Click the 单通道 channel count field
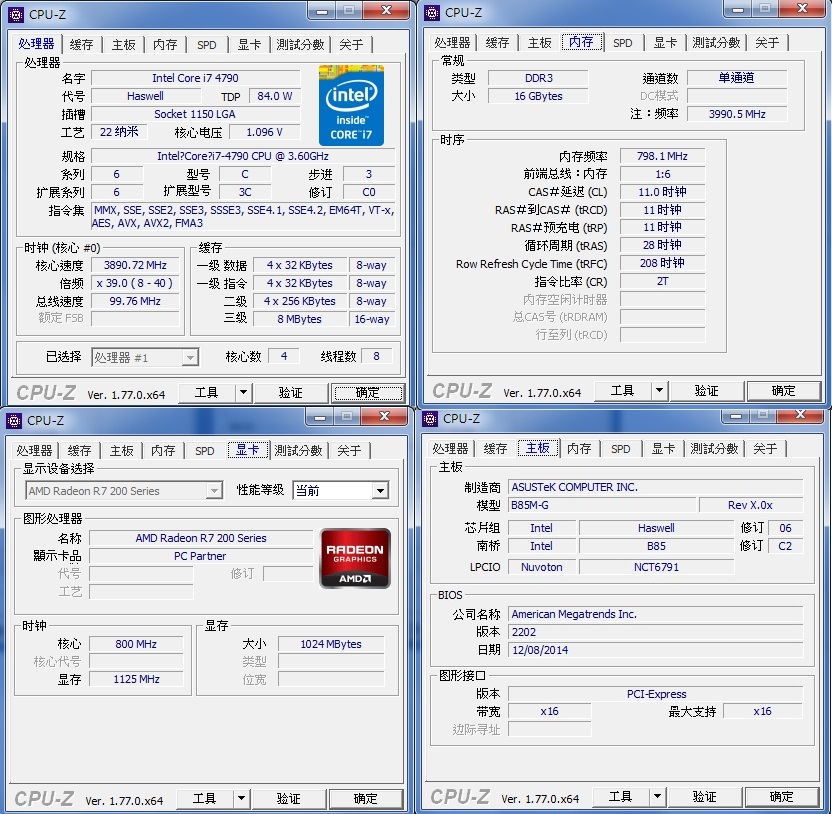Viewport: 832px width, 814px height. click(737, 78)
